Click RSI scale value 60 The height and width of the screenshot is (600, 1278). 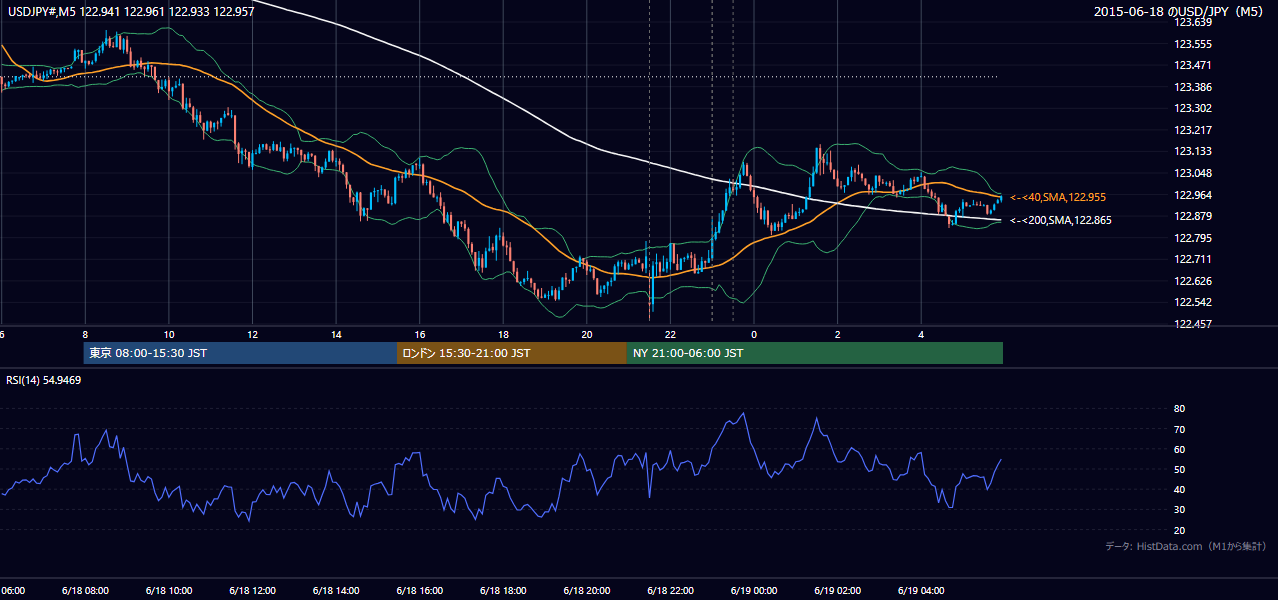click(x=1179, y=449)
